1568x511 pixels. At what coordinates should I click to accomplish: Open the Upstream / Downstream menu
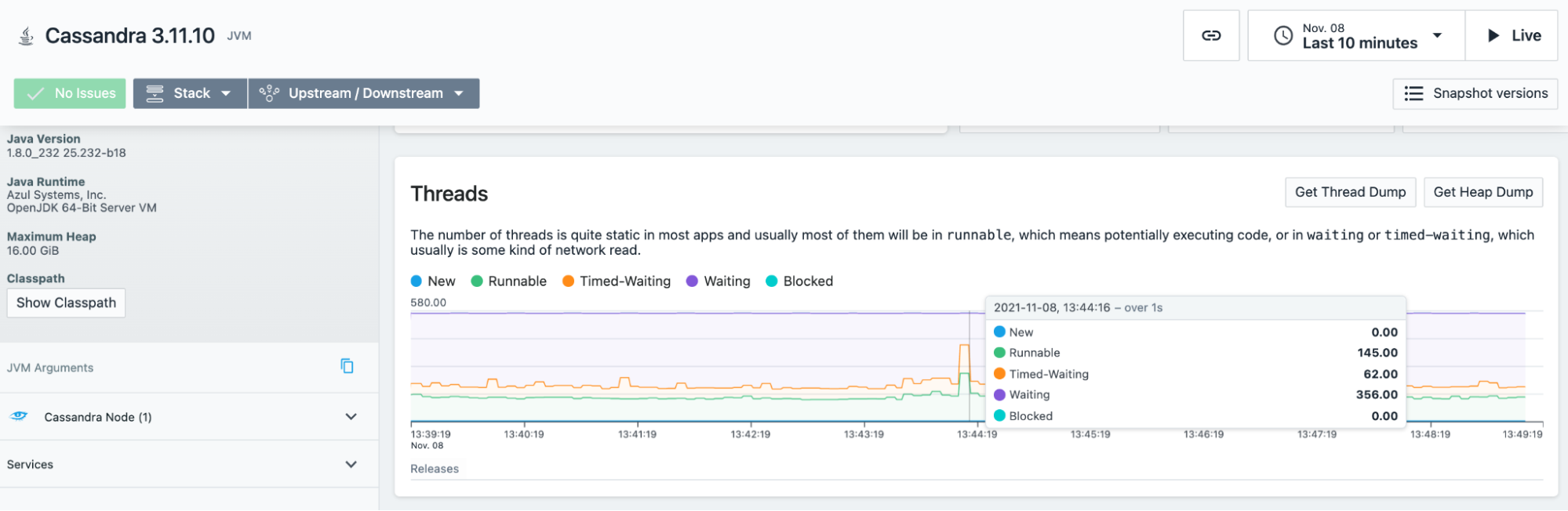coord(364,93)
